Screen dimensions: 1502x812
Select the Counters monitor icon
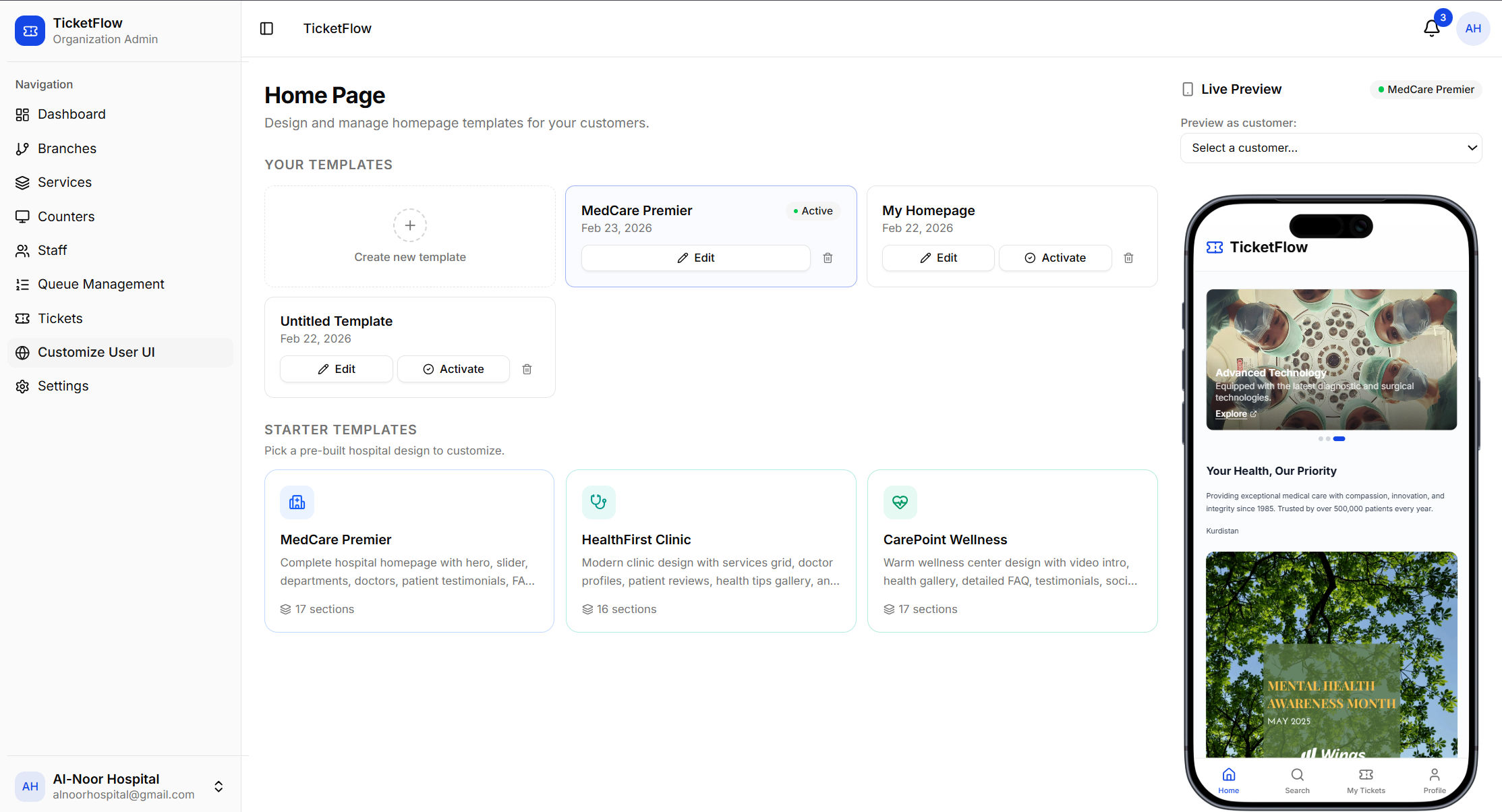(x=22, y=216)
